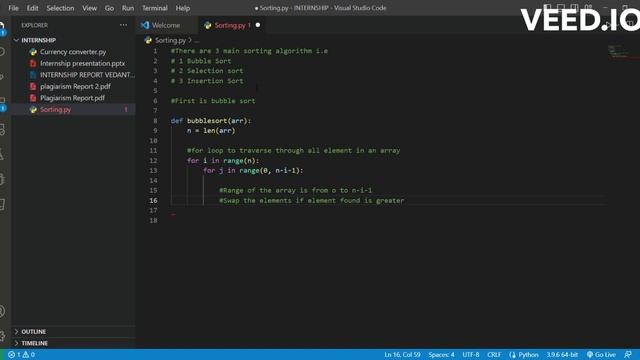The height and width of the screenshot is (360, 640).
Task: Open Currency converter.py file
Action: click(73, 52)
